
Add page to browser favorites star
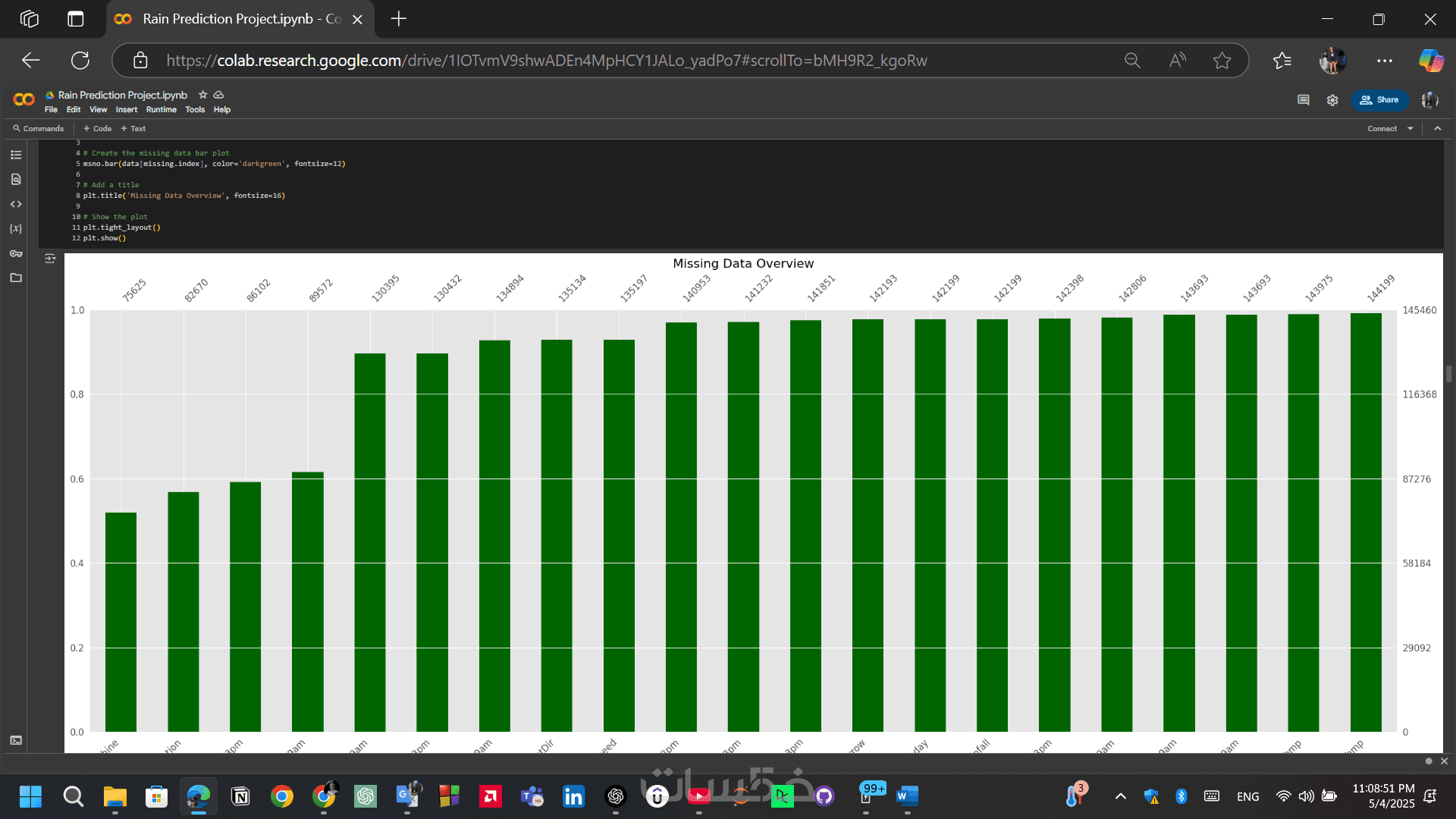tap(1222, 61)
